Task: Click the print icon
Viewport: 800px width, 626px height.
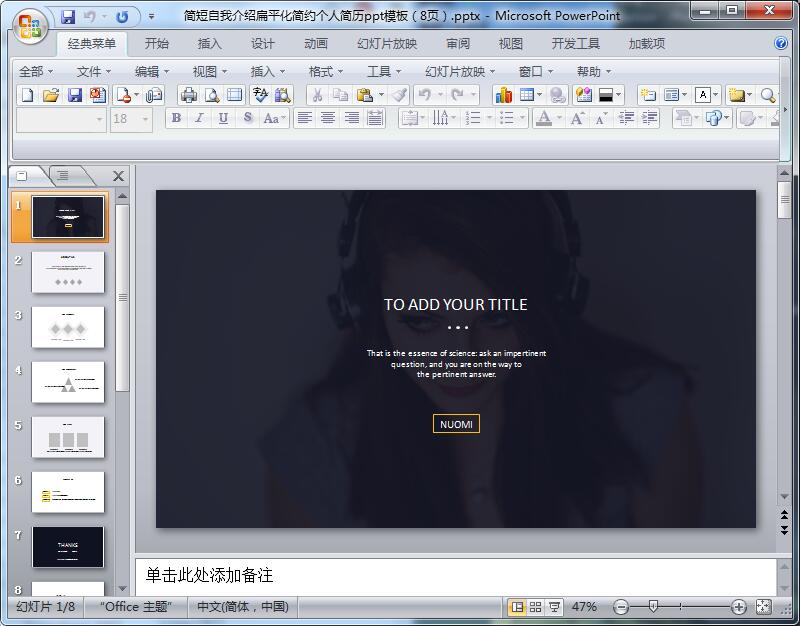Action: click(189, 95)
